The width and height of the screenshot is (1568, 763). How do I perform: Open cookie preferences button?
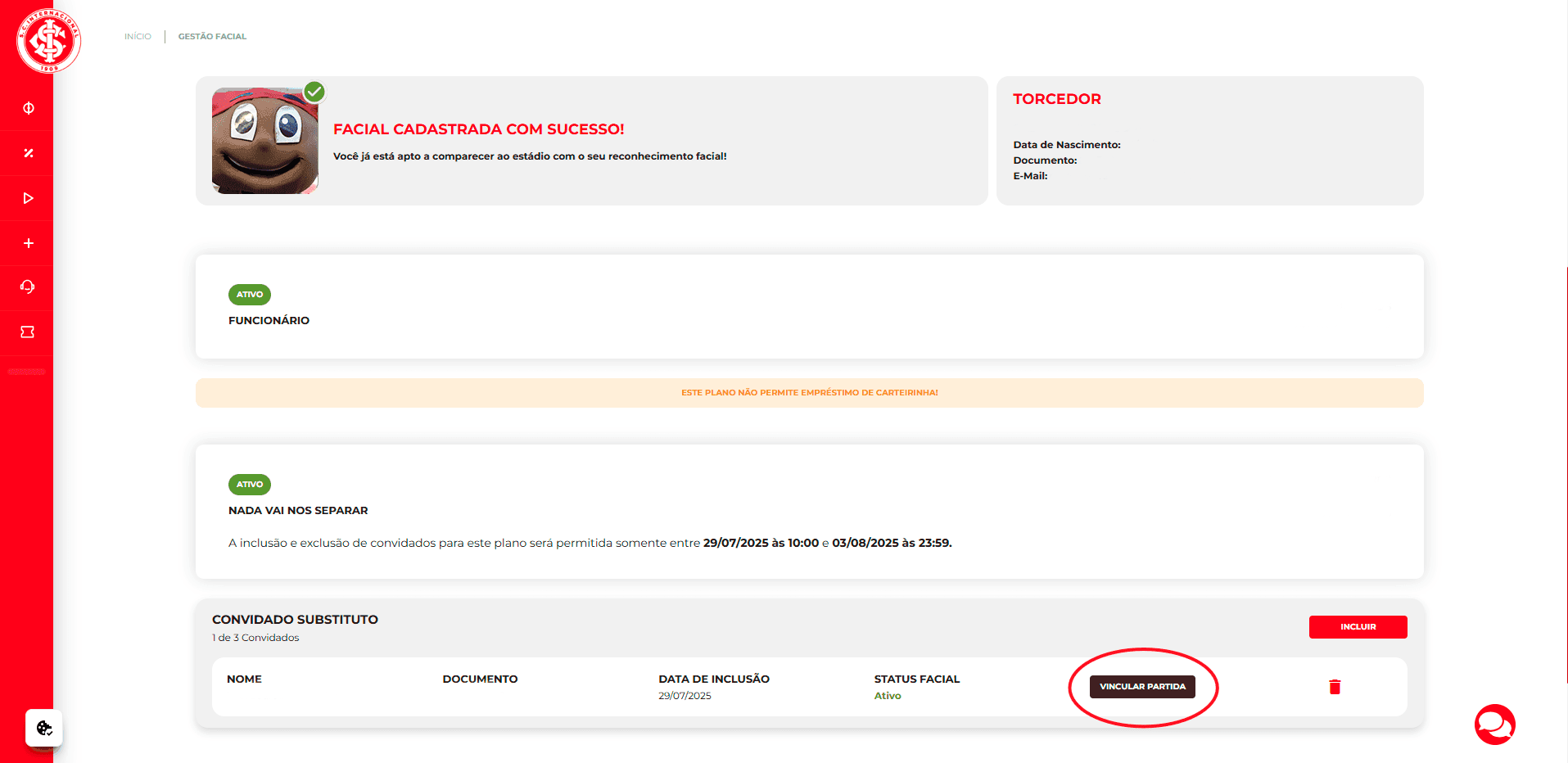44,728
